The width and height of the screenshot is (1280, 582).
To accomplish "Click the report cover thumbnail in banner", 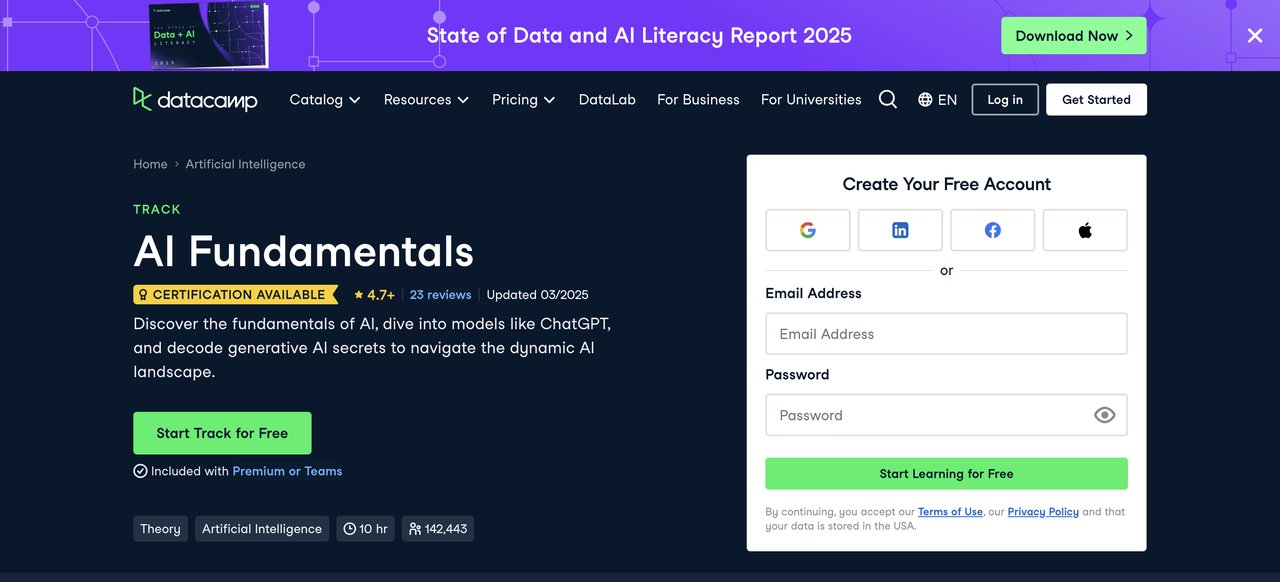I will (208, 35).
